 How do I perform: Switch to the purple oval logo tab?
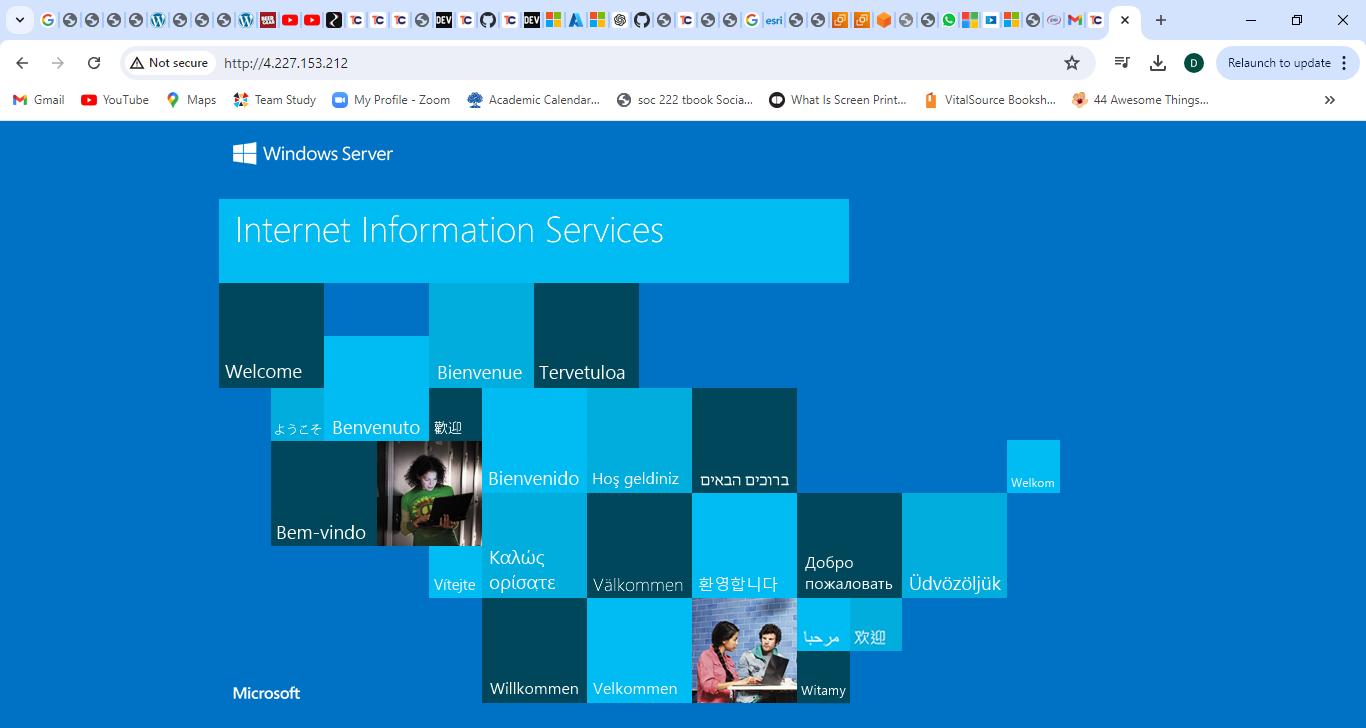1054,20
